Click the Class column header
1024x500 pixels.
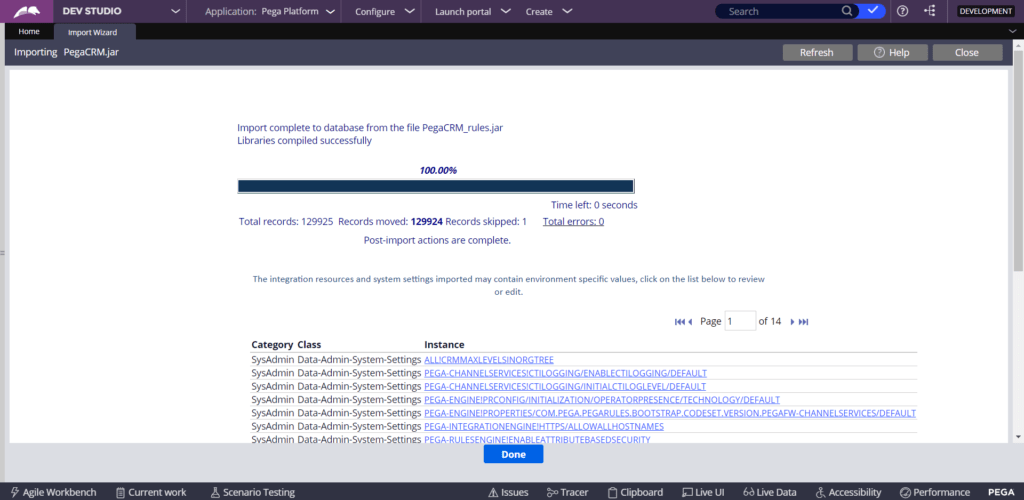(309, 345)
